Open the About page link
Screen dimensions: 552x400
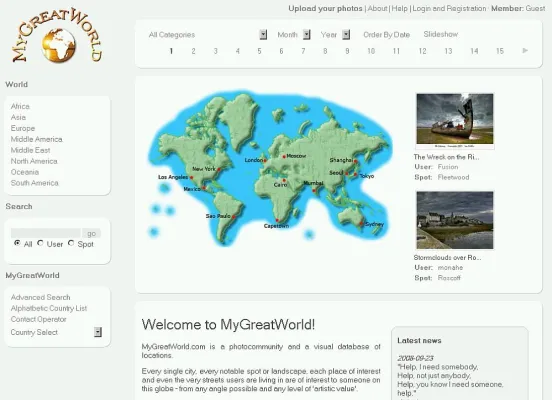(x=377, y=8)
